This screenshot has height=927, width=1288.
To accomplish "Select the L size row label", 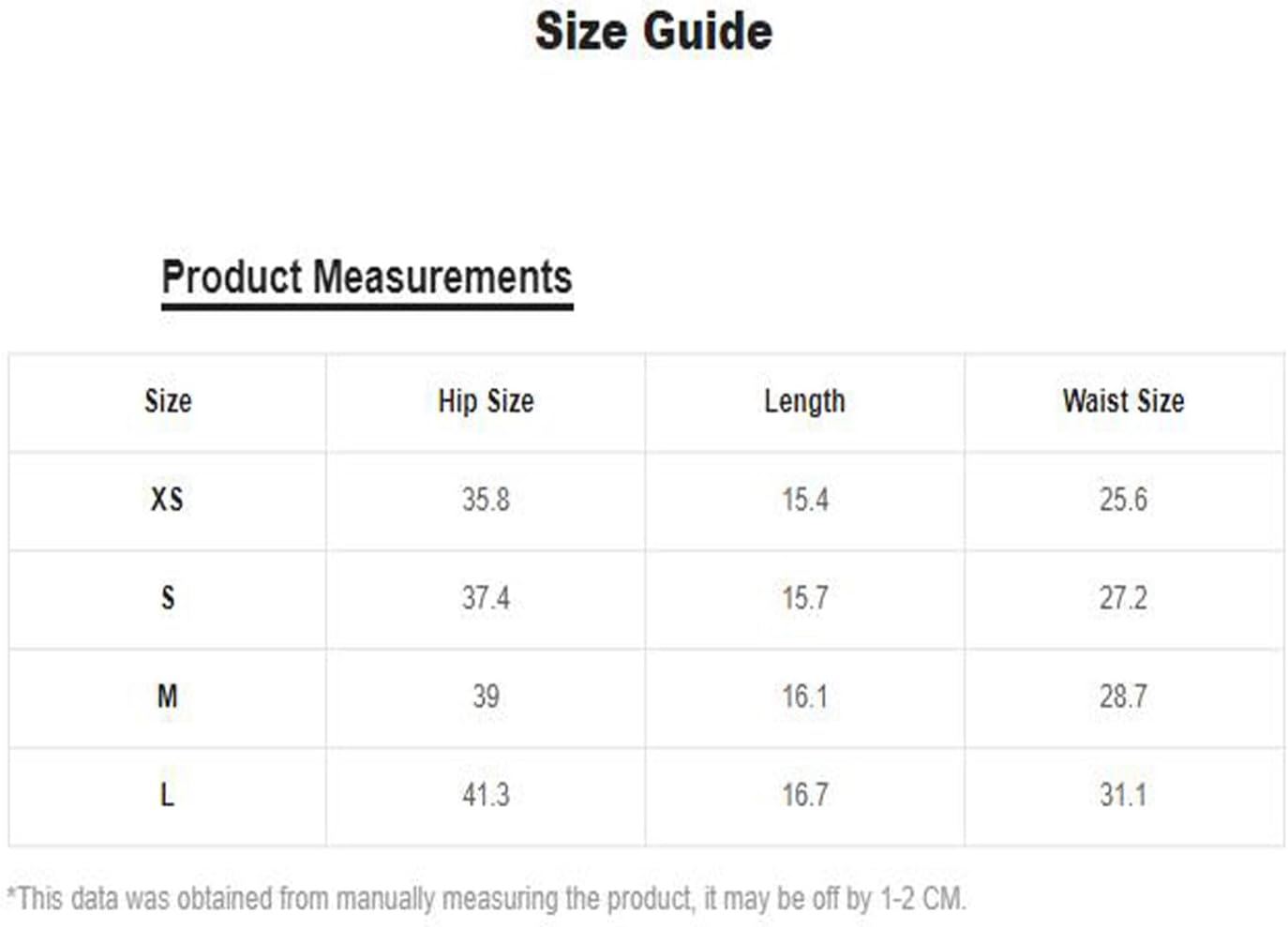I will tap(167, 795).
